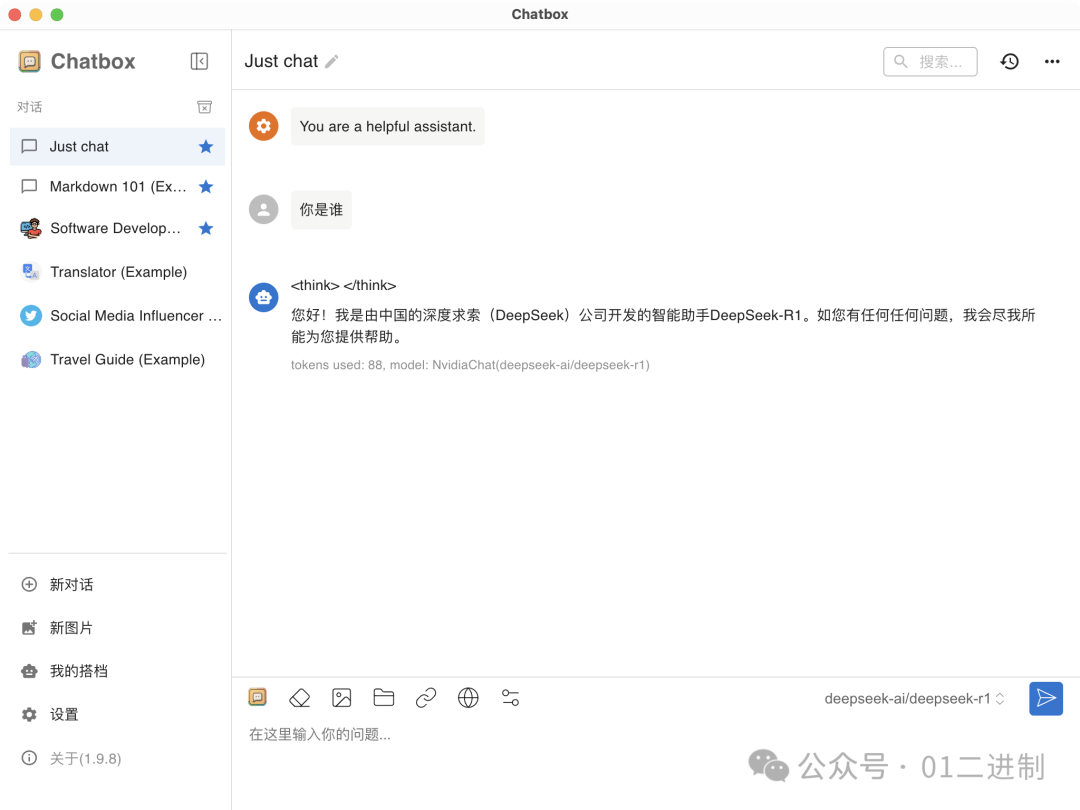
Task: Edit the Just chat title pencil icon
Action: (332, 61)
